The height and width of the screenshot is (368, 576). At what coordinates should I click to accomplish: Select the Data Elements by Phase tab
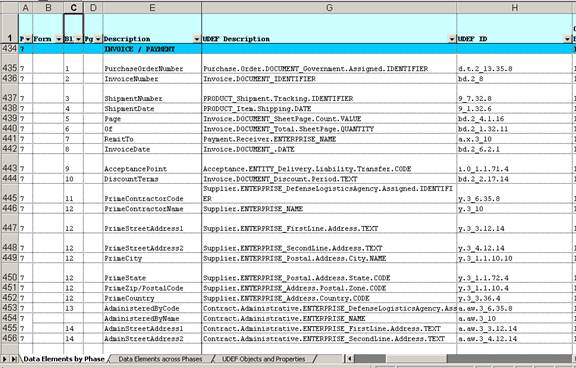pos(64,359)
